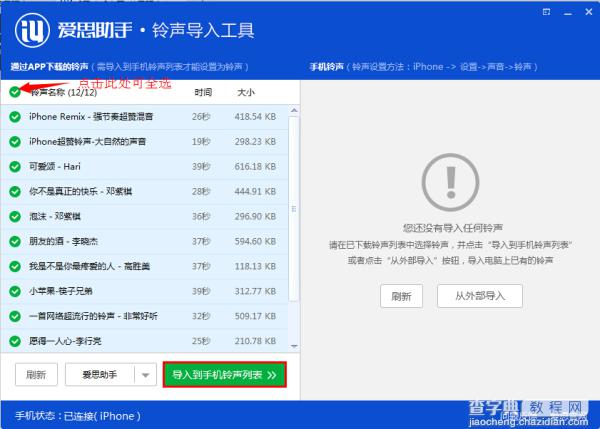Select row 一首网络超流行的铃声 - 非常好听

click(145, 316)
